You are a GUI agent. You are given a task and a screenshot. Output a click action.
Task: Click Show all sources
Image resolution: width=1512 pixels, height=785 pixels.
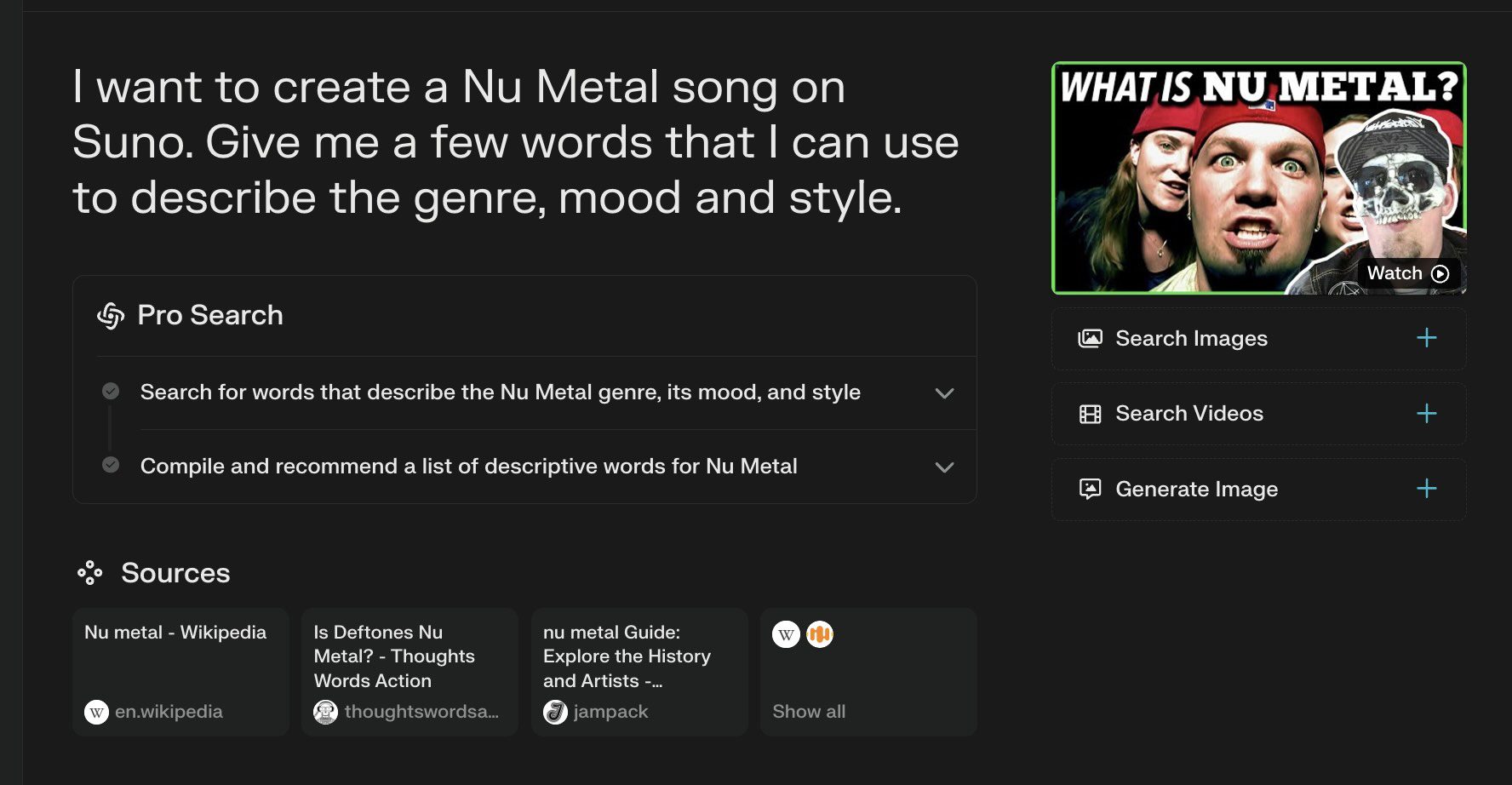coord(809,712)
